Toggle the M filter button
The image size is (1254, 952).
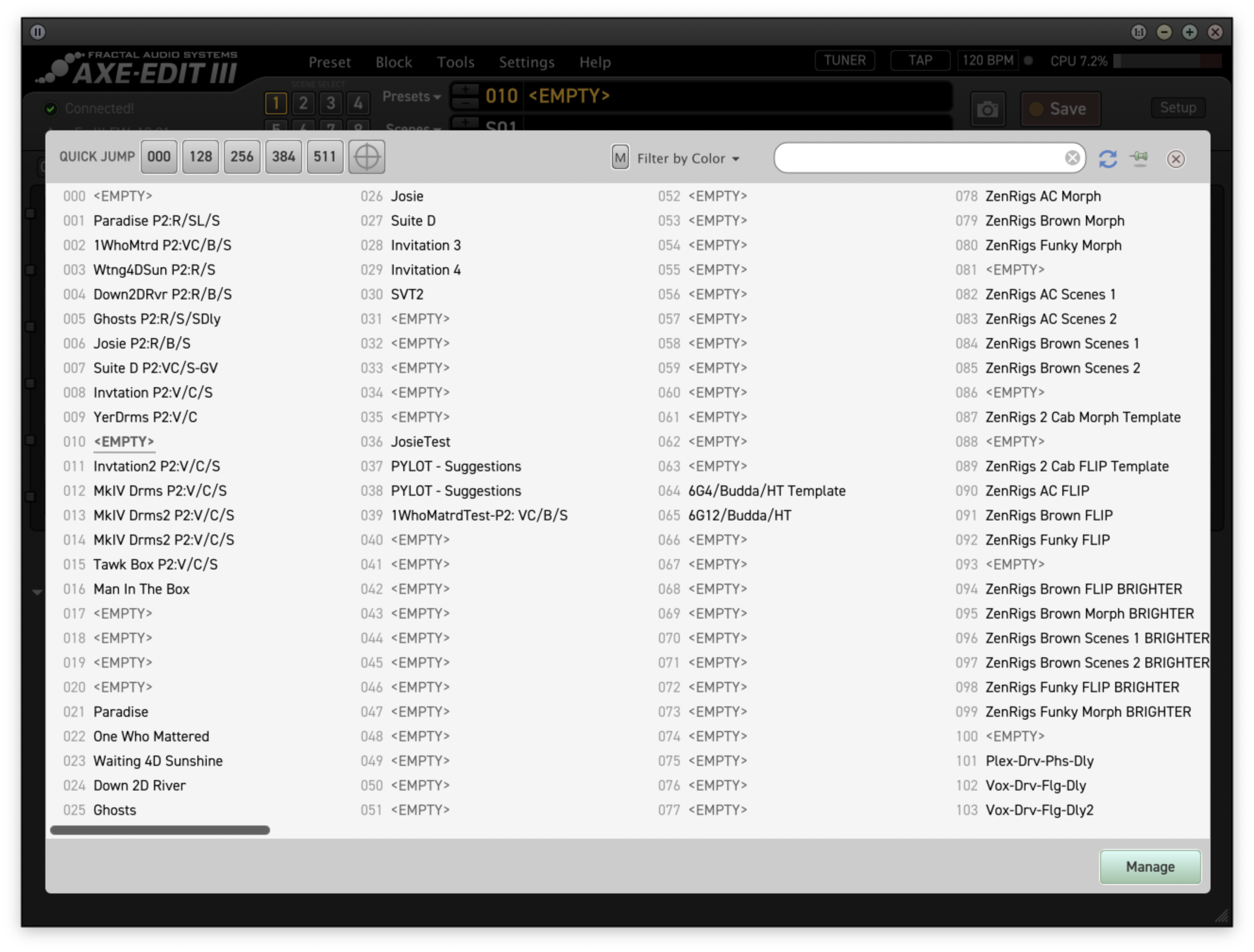(619, 158)
